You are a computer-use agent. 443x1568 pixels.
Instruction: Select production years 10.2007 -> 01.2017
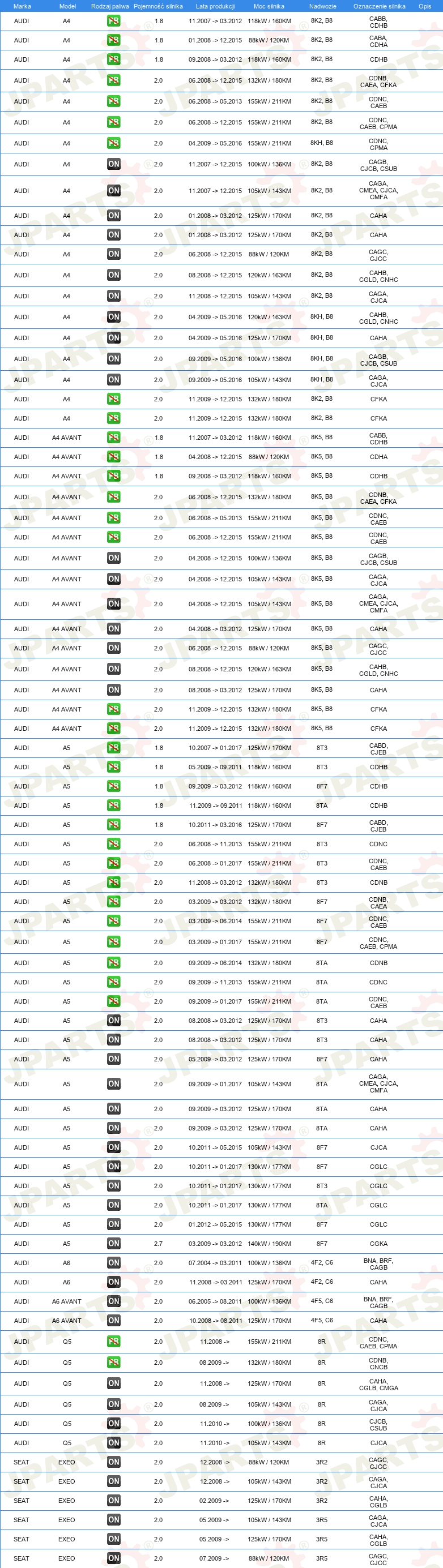215,747
